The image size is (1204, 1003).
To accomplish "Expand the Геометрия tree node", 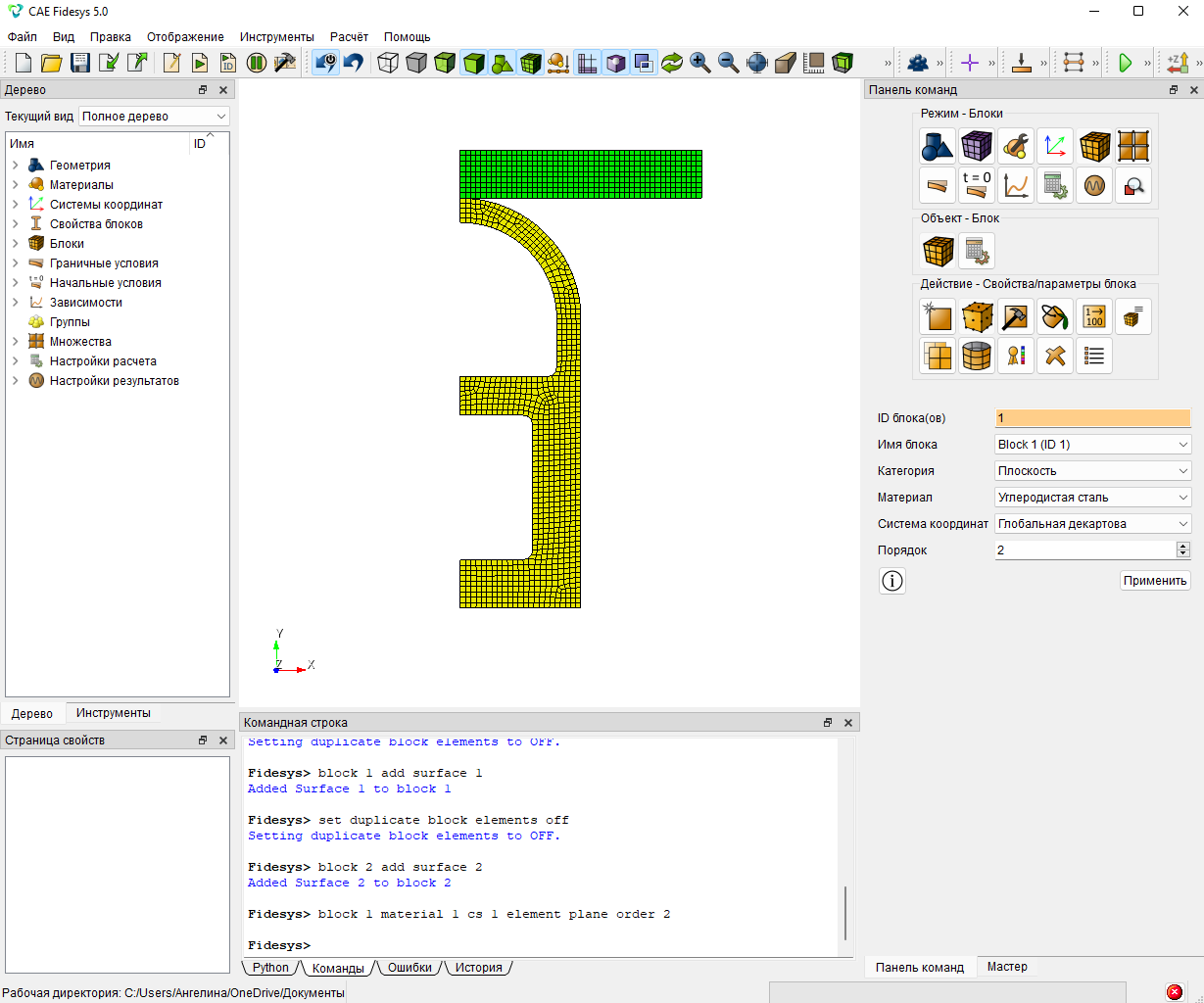I will coord(15,166).
